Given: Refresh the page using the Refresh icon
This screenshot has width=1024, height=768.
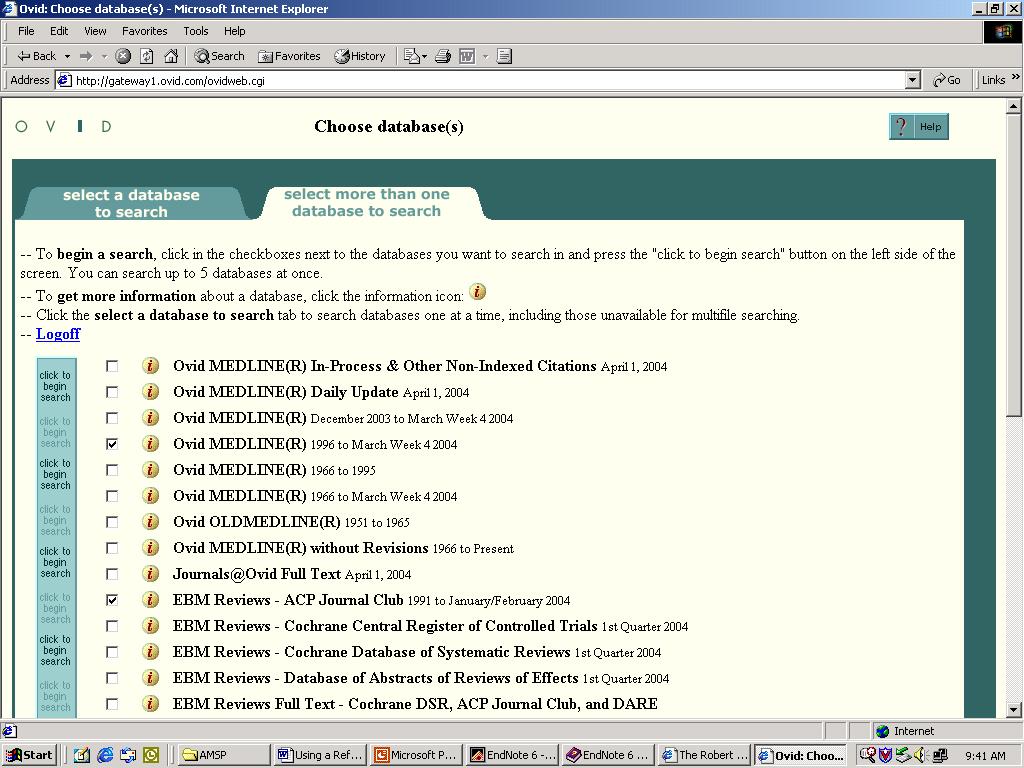Looking at the screenshot, I should tap(147, 56).
